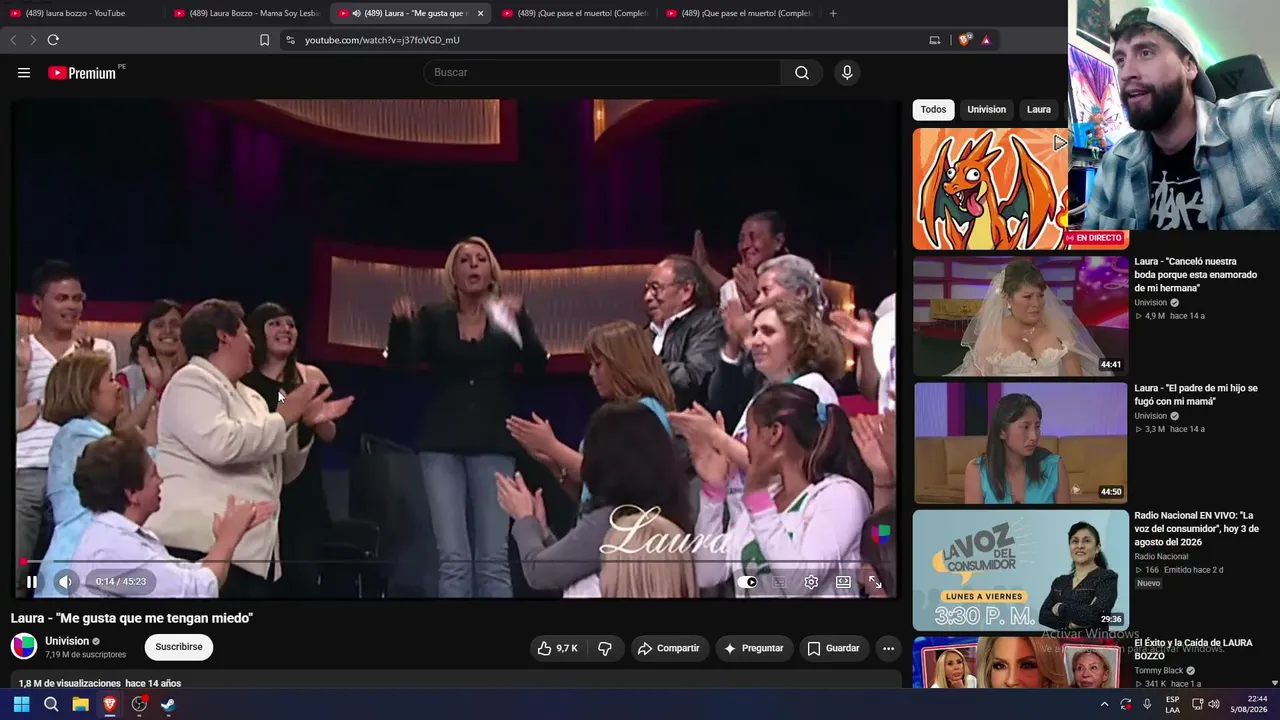Open the Windows Start menu
The image size is (1280, 720).
click(x=21, y=704)
